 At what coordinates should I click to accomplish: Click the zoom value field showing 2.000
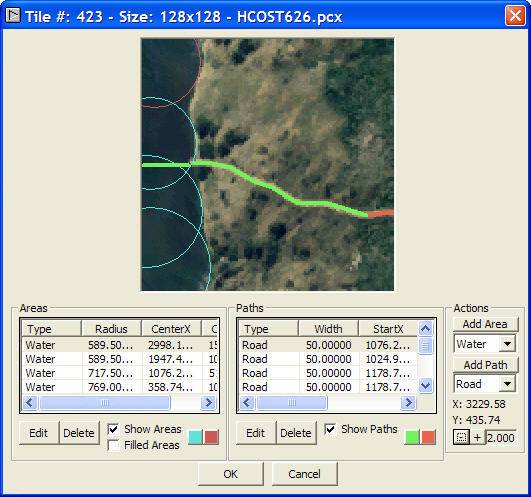(x=501, y=438)
